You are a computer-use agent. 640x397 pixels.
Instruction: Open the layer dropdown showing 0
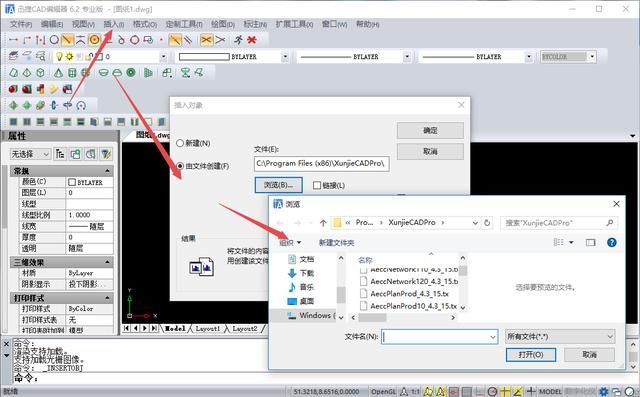(x=163, y=56)
